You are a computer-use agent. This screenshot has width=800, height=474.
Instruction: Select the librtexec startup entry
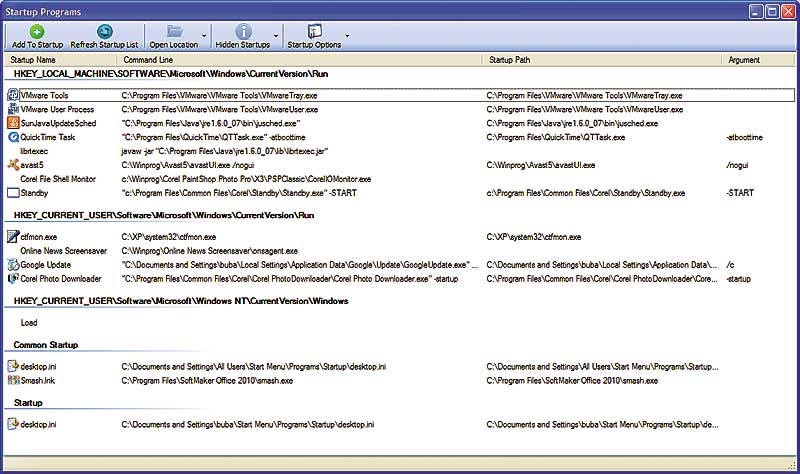(x=34, y=151)
